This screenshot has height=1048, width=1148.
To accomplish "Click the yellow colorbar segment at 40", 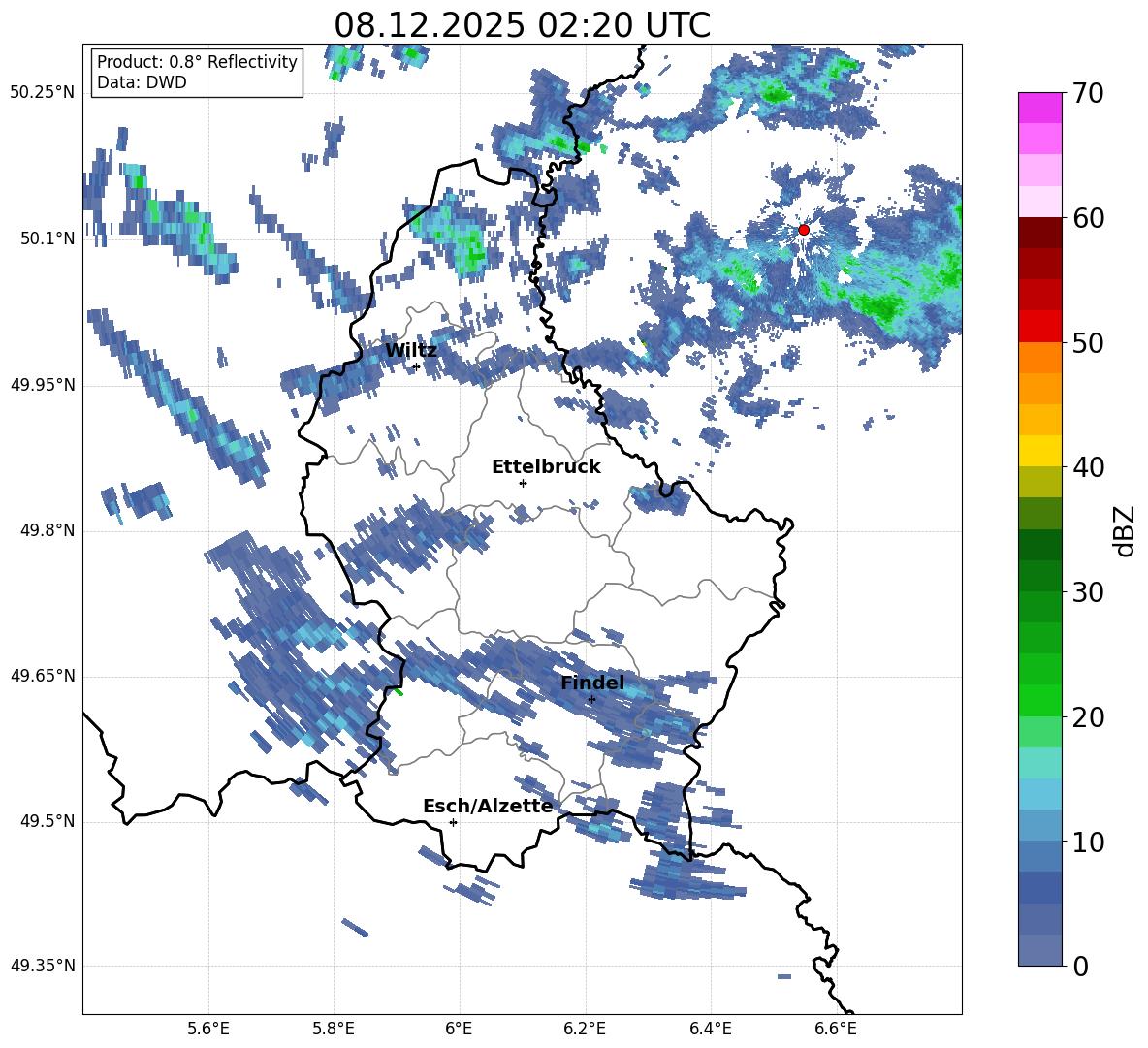I will coord(1039,451).
